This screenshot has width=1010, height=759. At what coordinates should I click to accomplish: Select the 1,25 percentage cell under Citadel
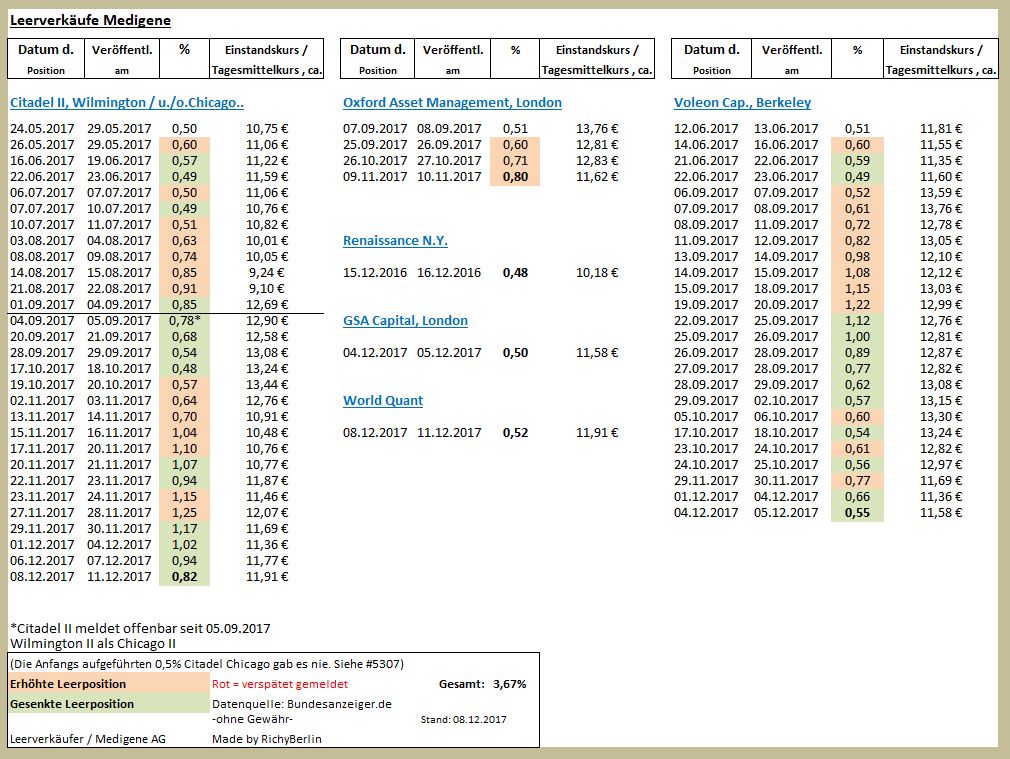[184, 512]
